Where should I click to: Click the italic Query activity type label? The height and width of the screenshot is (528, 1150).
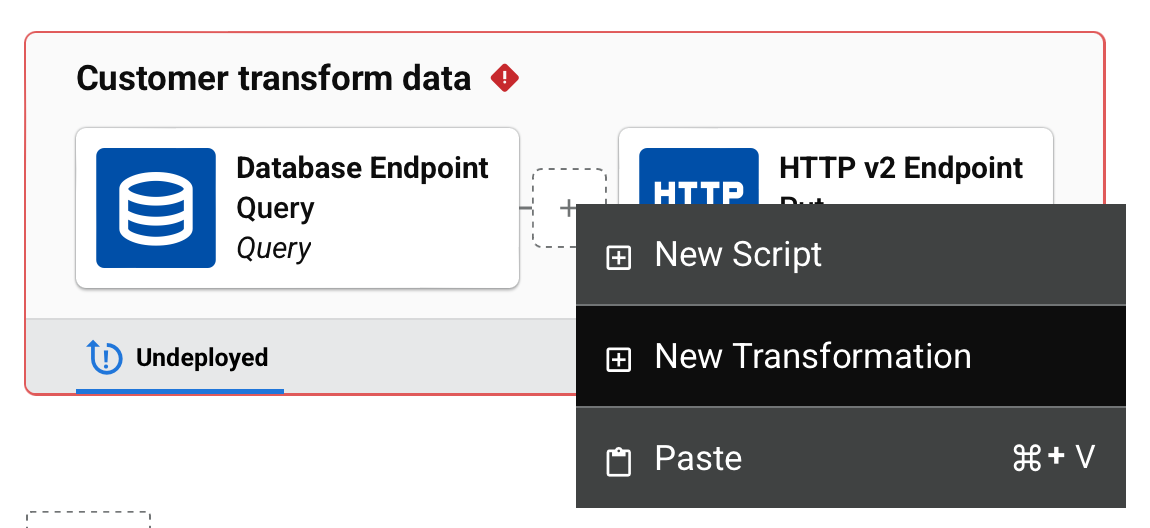(274, 248)
